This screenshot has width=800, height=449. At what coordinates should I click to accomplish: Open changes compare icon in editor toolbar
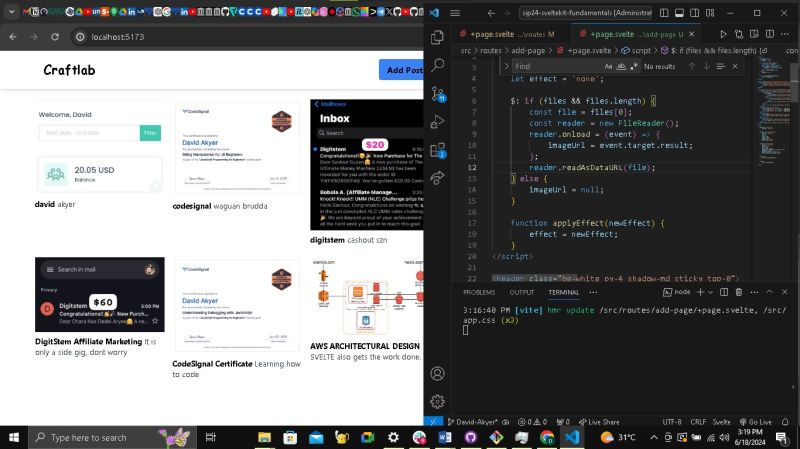click(739, 34)
